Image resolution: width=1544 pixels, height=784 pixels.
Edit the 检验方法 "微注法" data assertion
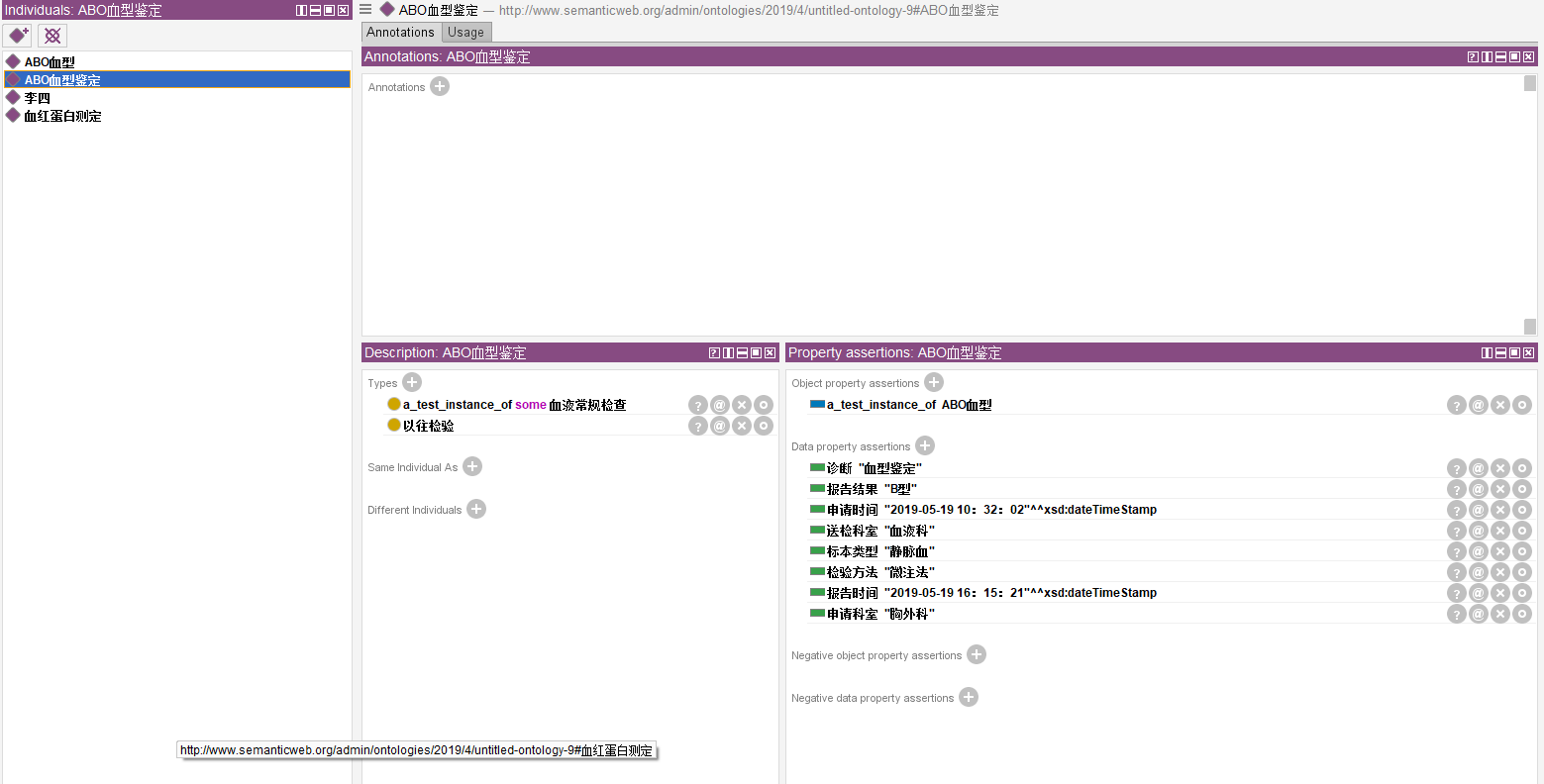point(1522,572)
